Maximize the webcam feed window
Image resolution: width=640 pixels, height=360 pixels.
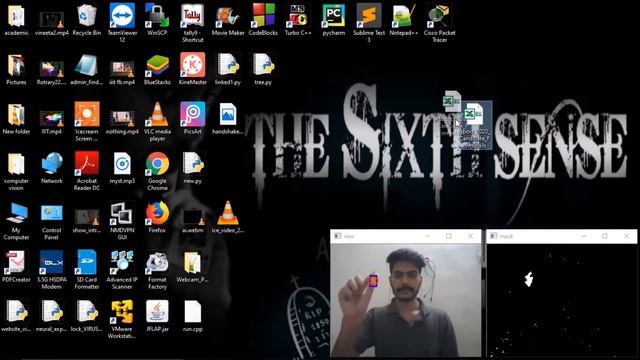[449, 236]
